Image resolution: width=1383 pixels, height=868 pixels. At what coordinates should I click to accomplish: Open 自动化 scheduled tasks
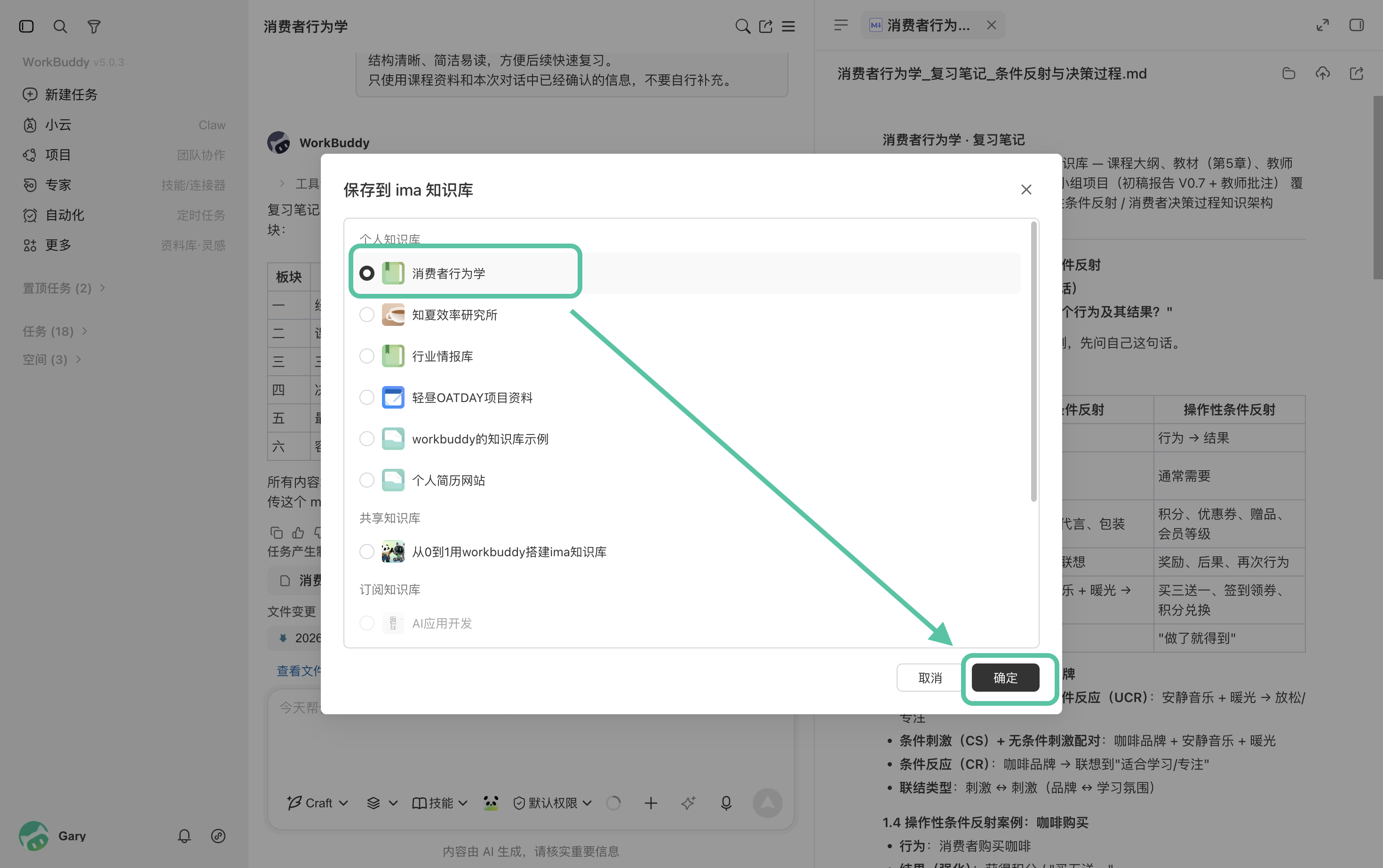tap(124, 215)
